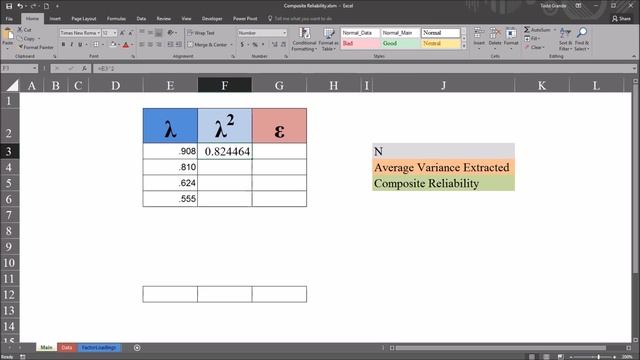Collapse the ribbon with the chevron
The height and width of the screenshot is (360, 640).
[x=634, y=56]
